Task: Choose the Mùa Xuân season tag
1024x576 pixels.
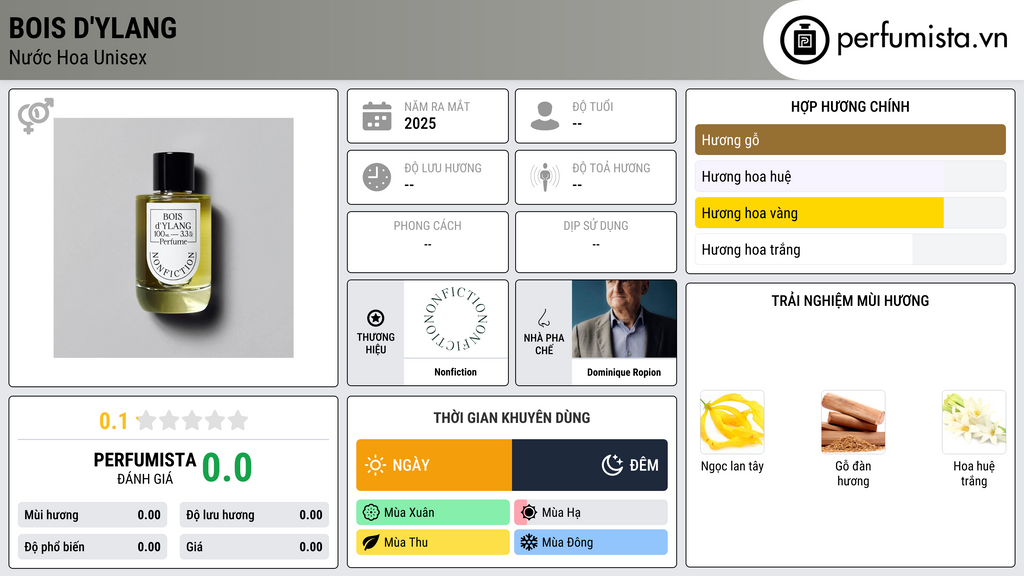Action: tap(433, 513)
